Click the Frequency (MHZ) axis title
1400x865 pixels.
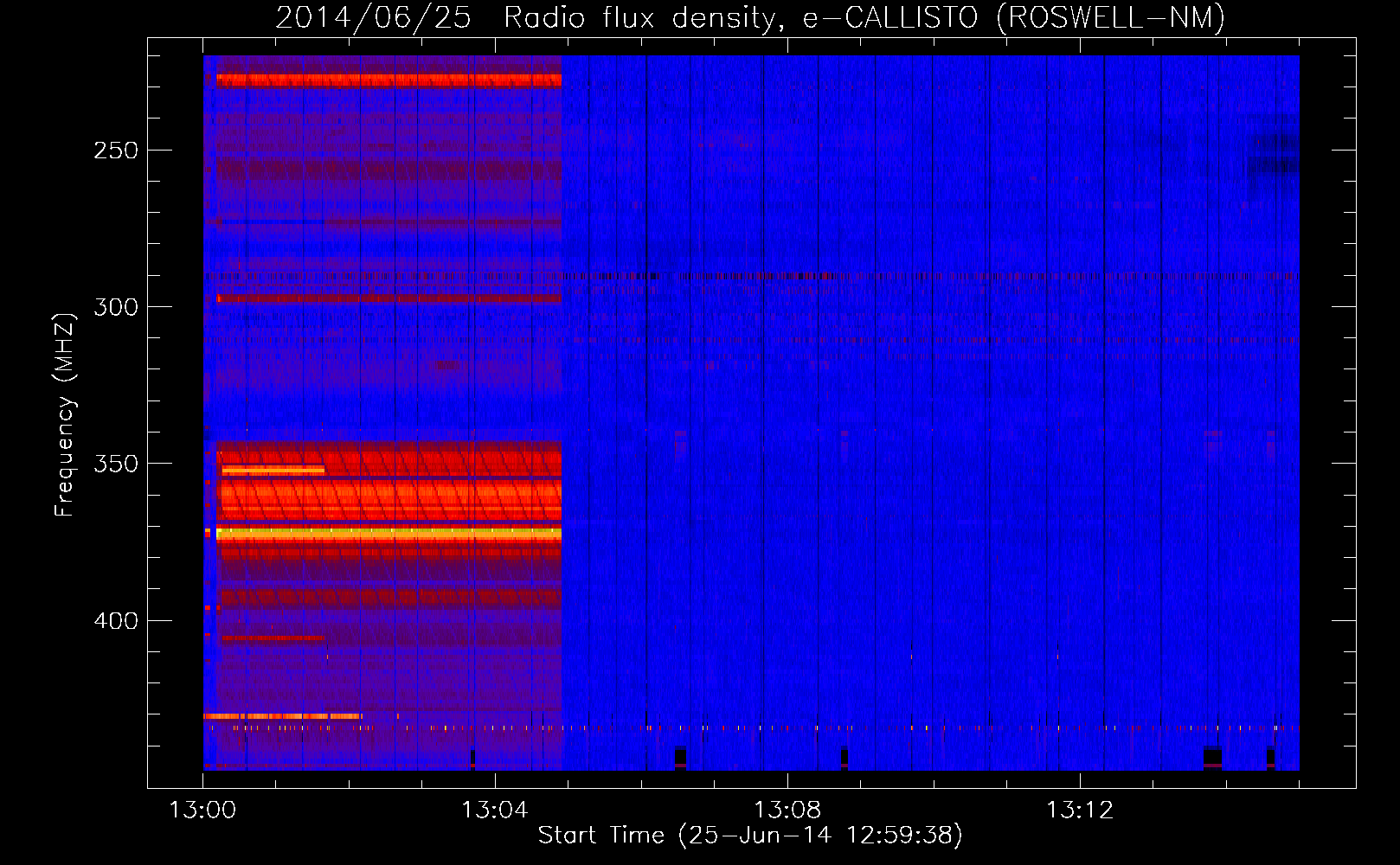coord(65,414)
